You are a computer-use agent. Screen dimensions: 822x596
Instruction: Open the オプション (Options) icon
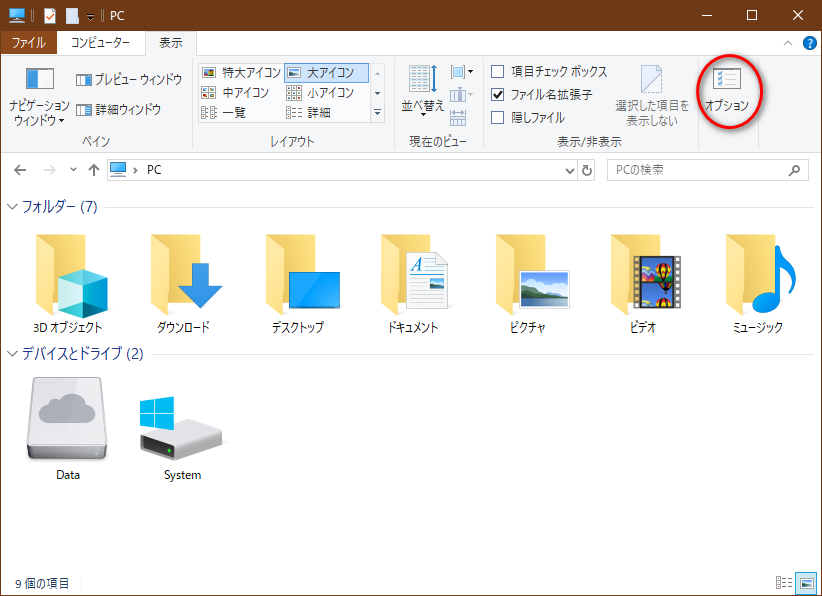(727, 88)
